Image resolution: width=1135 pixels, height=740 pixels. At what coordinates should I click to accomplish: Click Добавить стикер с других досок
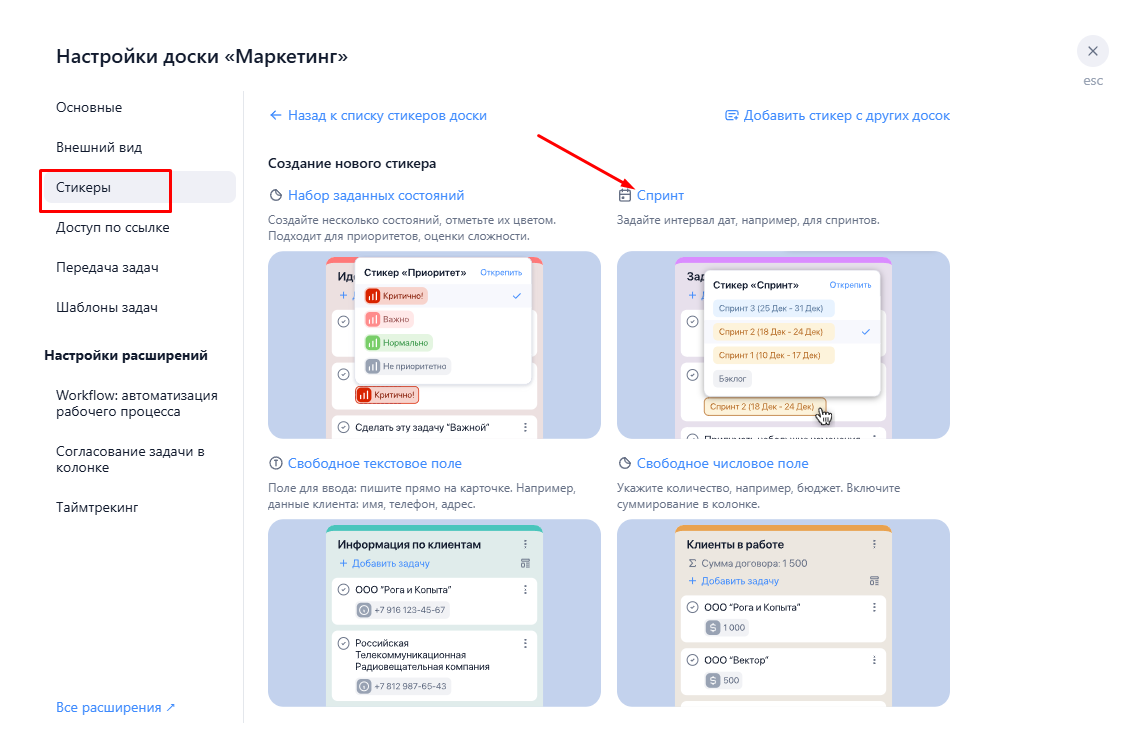click(846, 115)
